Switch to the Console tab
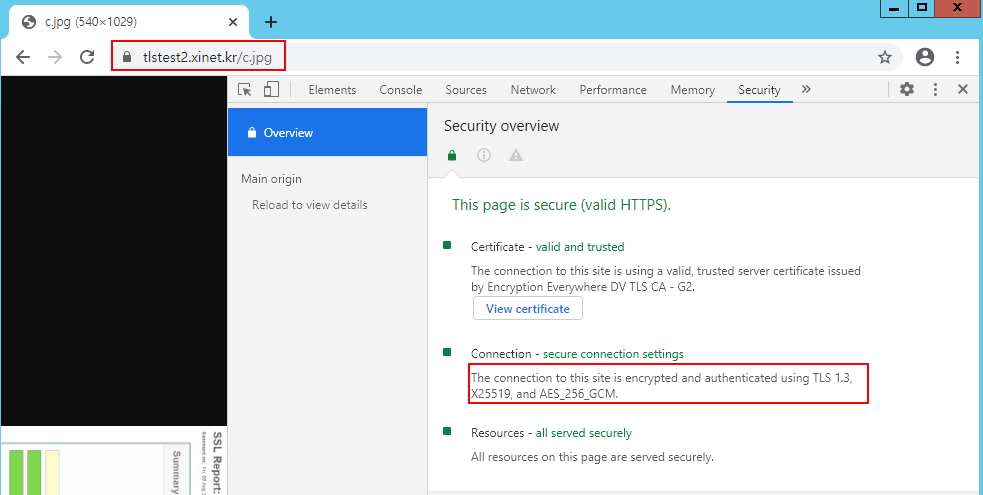 (x=400, y=90)
